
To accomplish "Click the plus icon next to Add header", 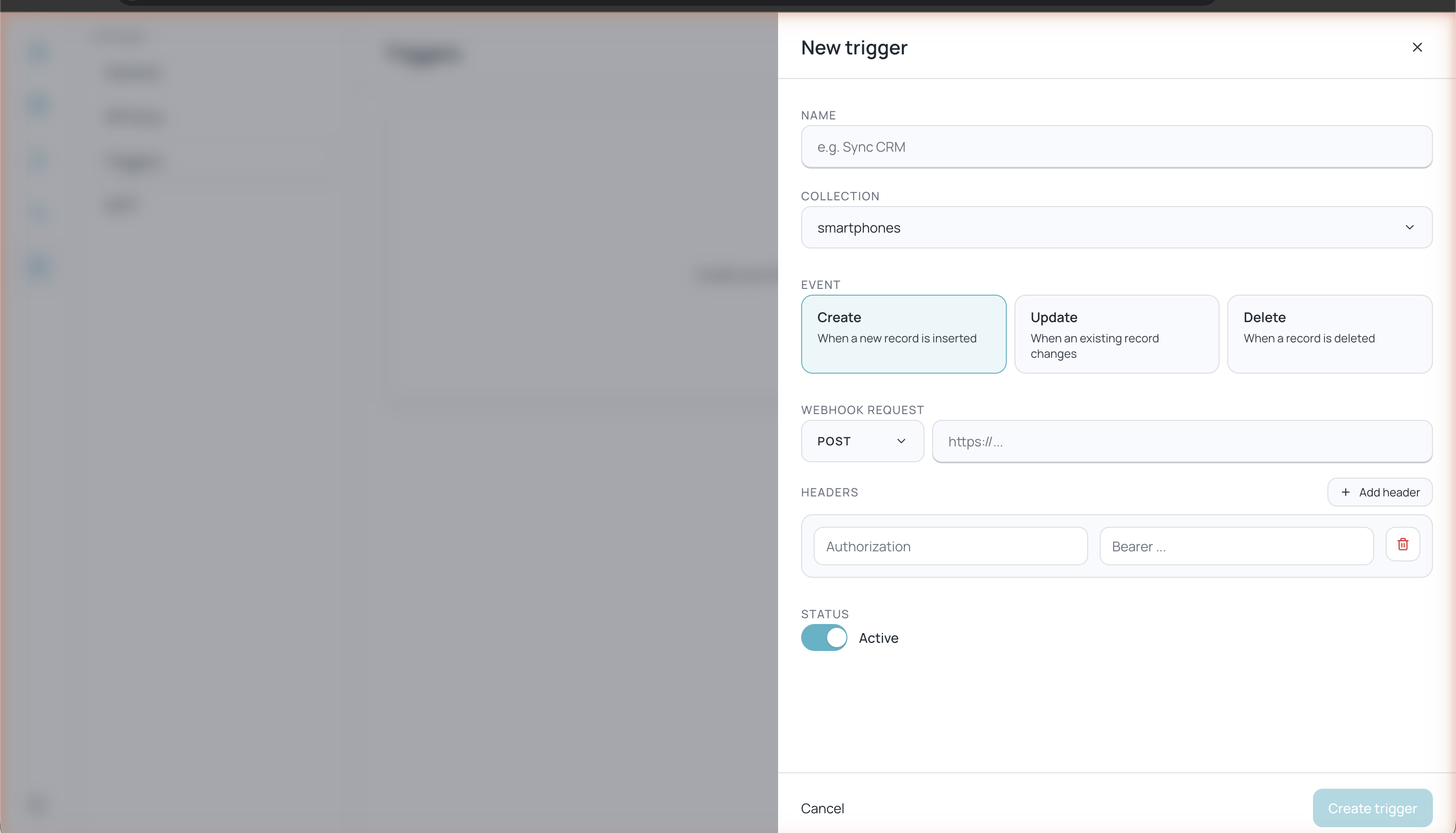I will click(x=1346, y=492).
